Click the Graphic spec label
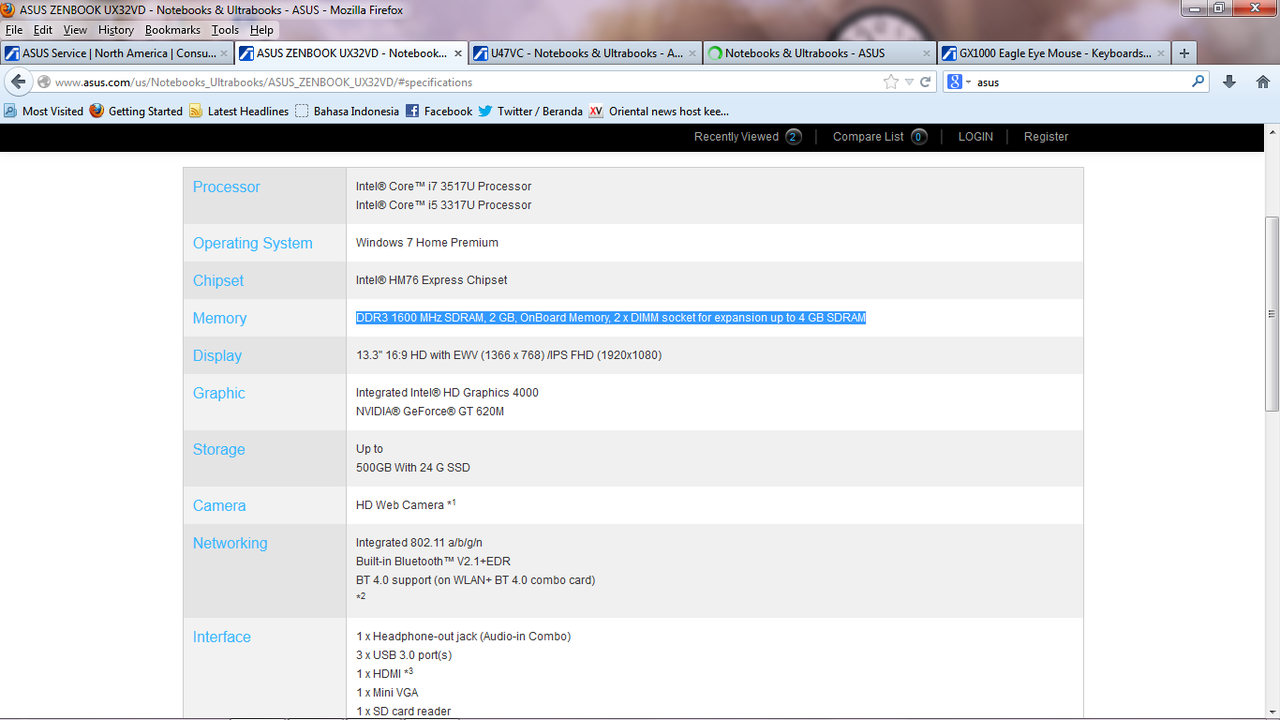Screen dimensions: 1280x720 pos(219,393)
